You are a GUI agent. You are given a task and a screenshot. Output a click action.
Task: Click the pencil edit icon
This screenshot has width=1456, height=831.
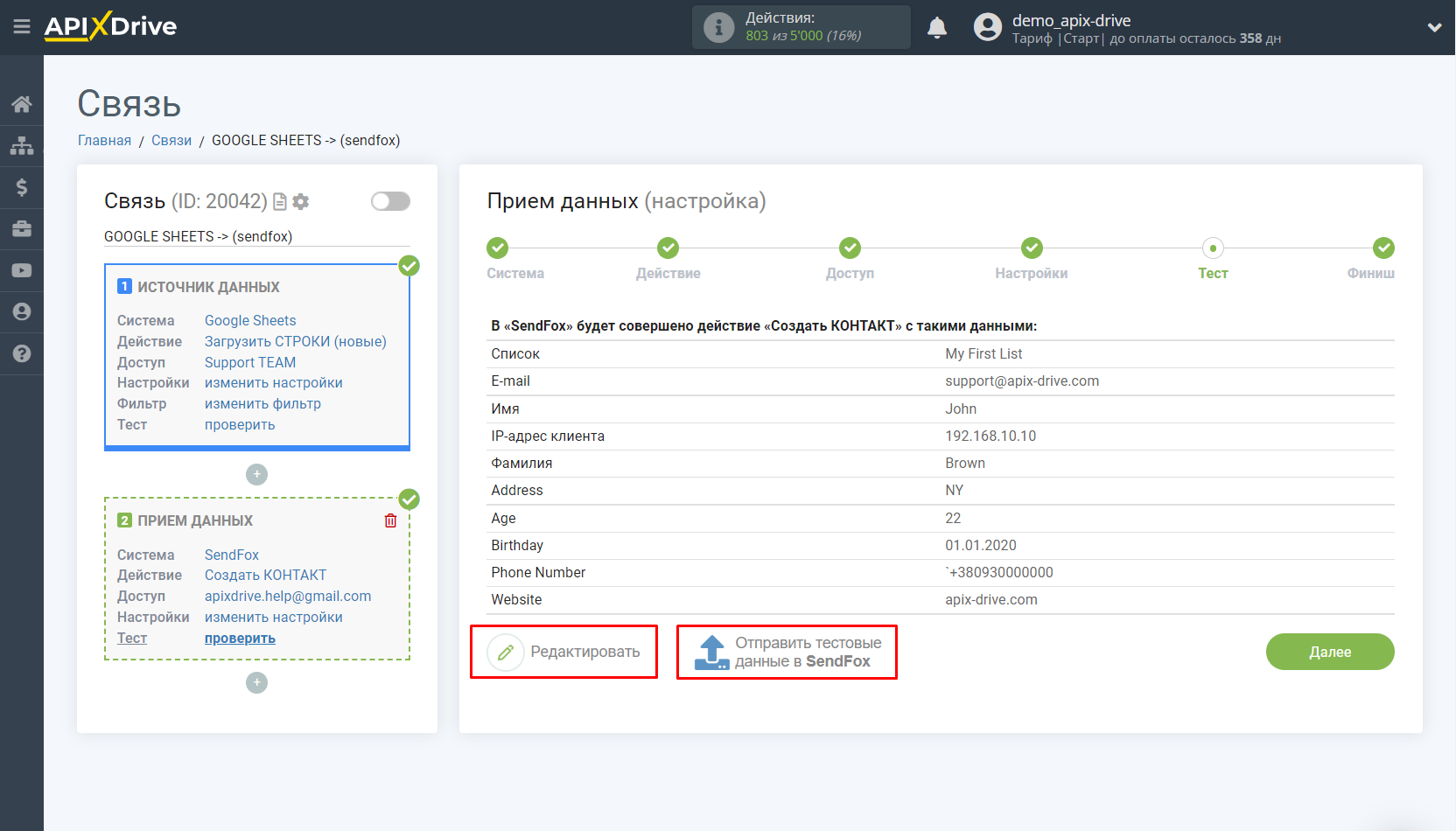505,652
